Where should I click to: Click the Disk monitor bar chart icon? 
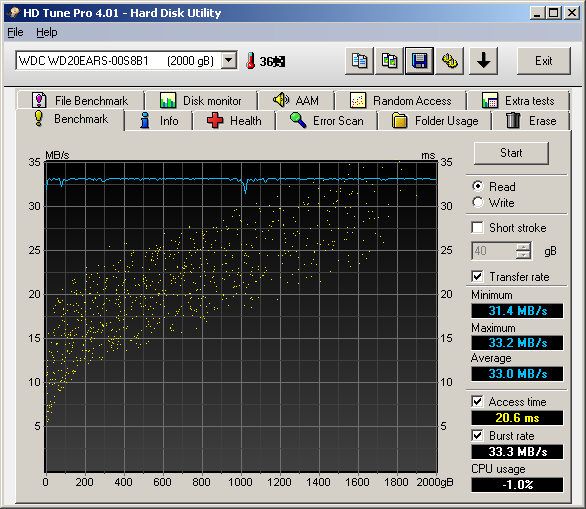point(168,100)
